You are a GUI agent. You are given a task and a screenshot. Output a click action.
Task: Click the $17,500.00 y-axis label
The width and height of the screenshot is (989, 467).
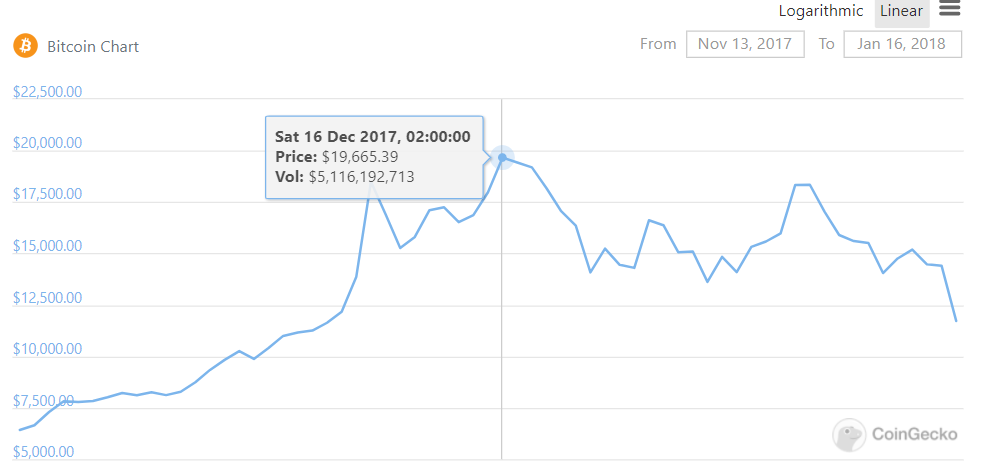point(47,194)
